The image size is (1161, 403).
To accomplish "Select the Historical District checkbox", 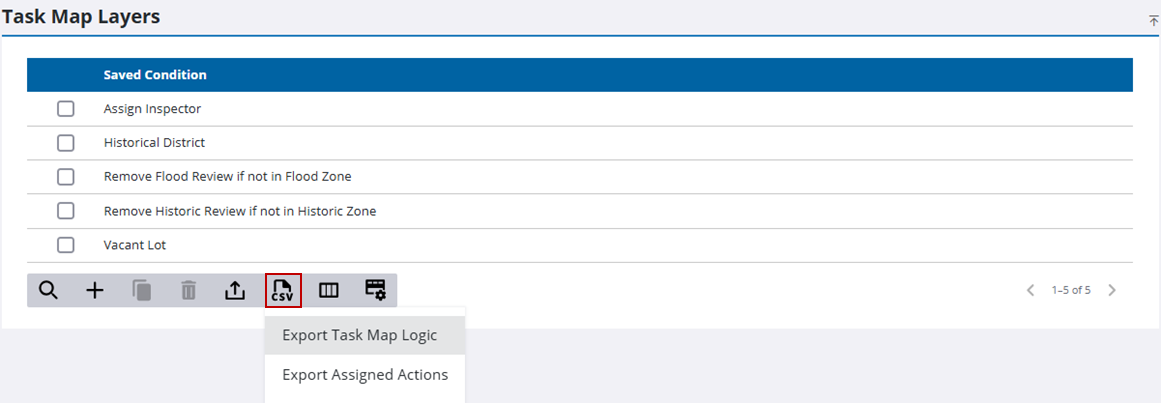I will point(66,143).
